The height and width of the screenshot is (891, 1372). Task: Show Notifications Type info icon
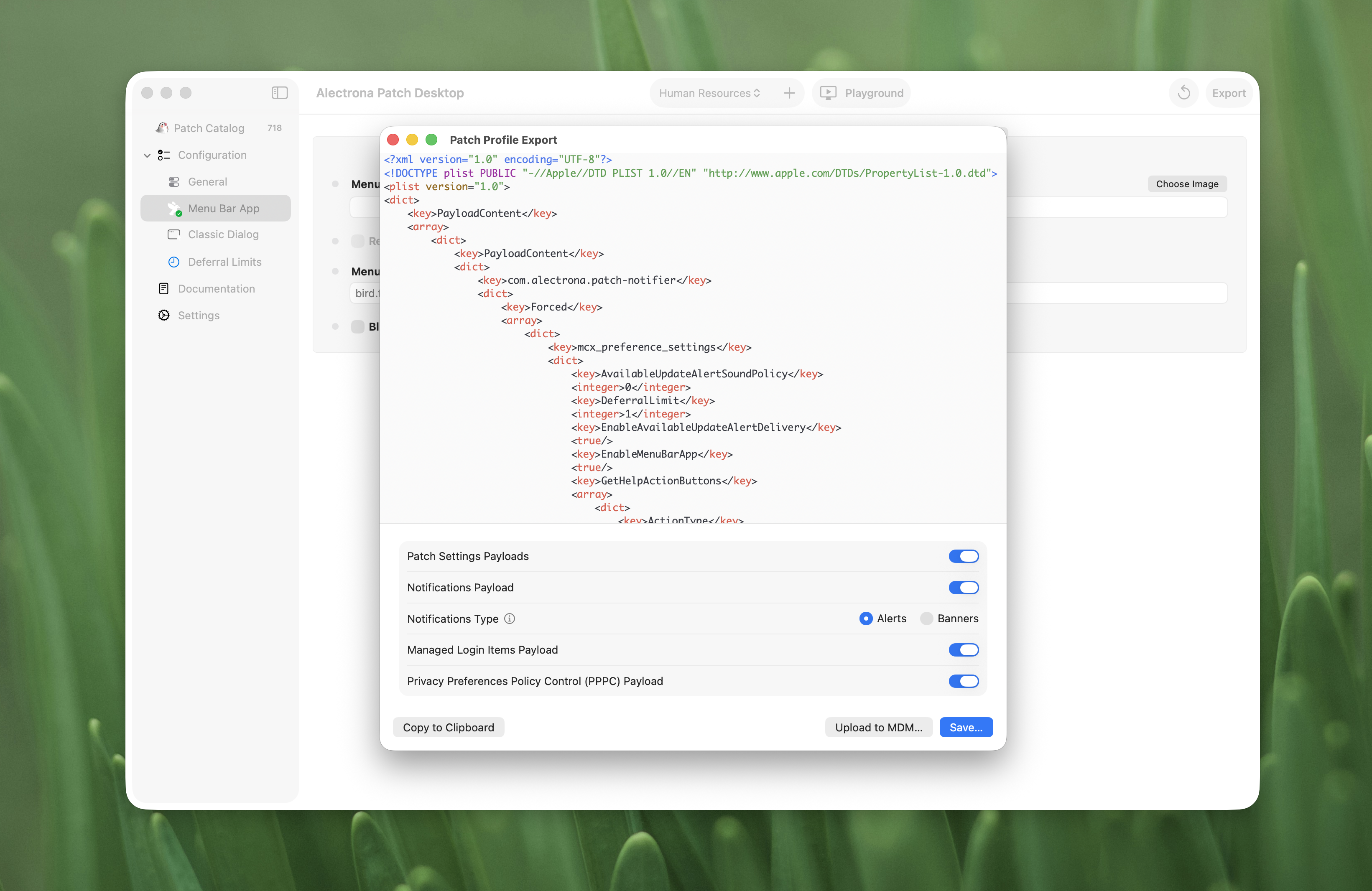click(x=510, y=619)
